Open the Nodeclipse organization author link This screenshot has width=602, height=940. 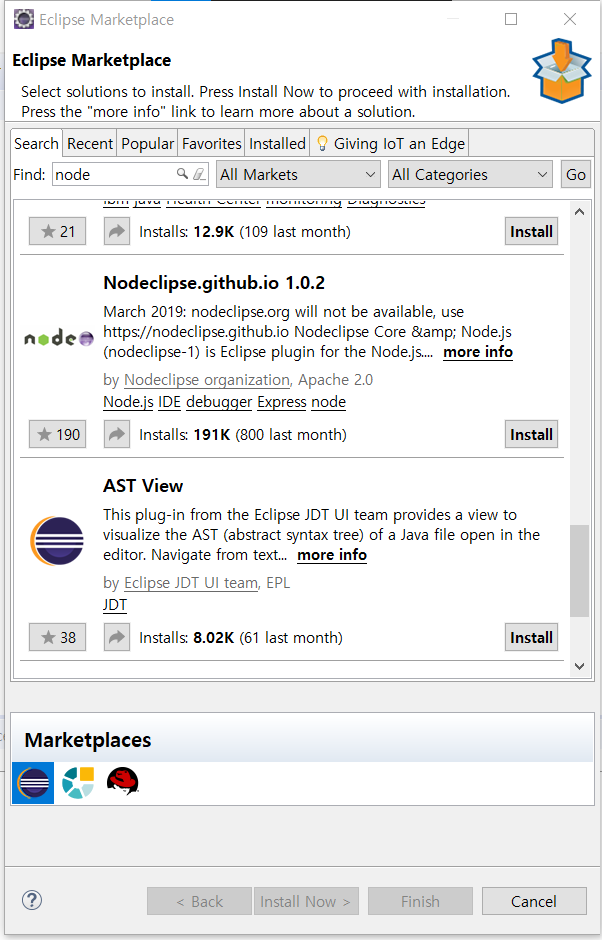207,380
